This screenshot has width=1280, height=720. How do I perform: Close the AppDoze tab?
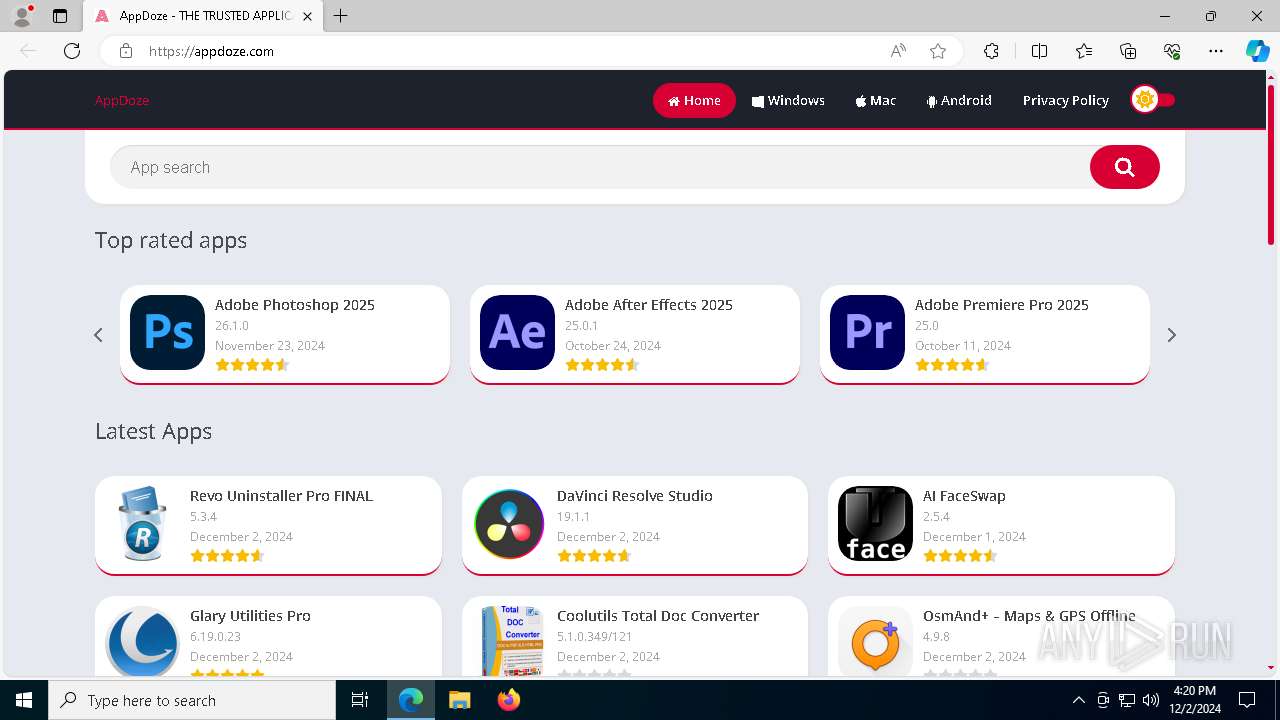click(x=307, y=16)
